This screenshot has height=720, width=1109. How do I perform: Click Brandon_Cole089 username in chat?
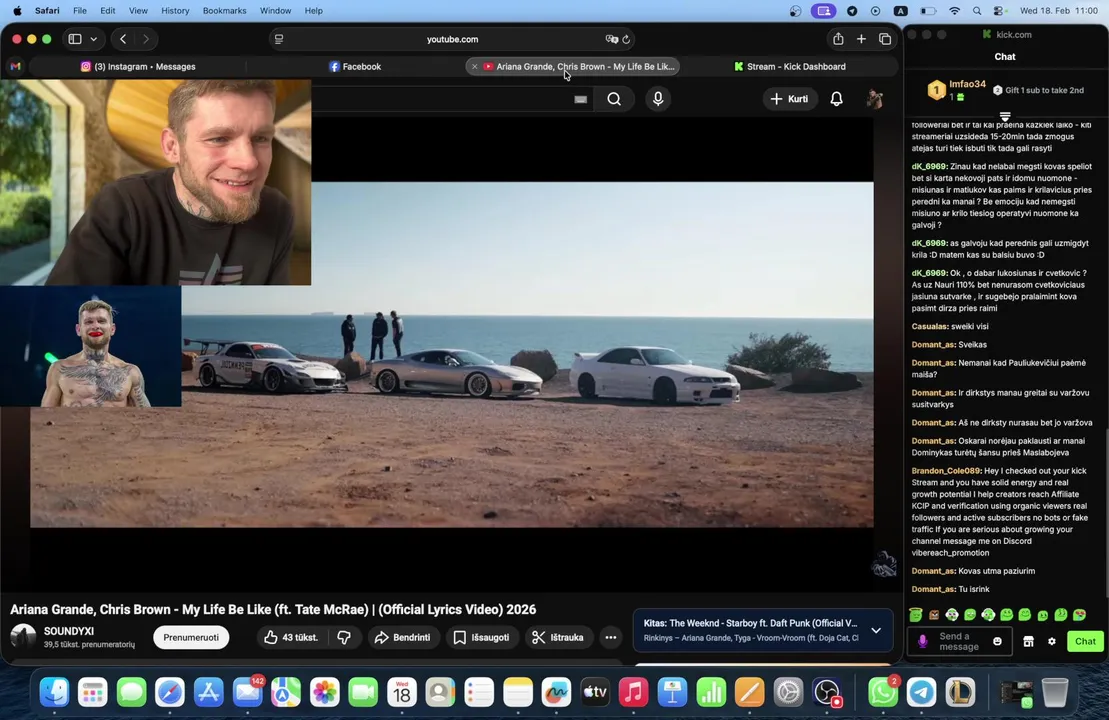tap(946, 470)
